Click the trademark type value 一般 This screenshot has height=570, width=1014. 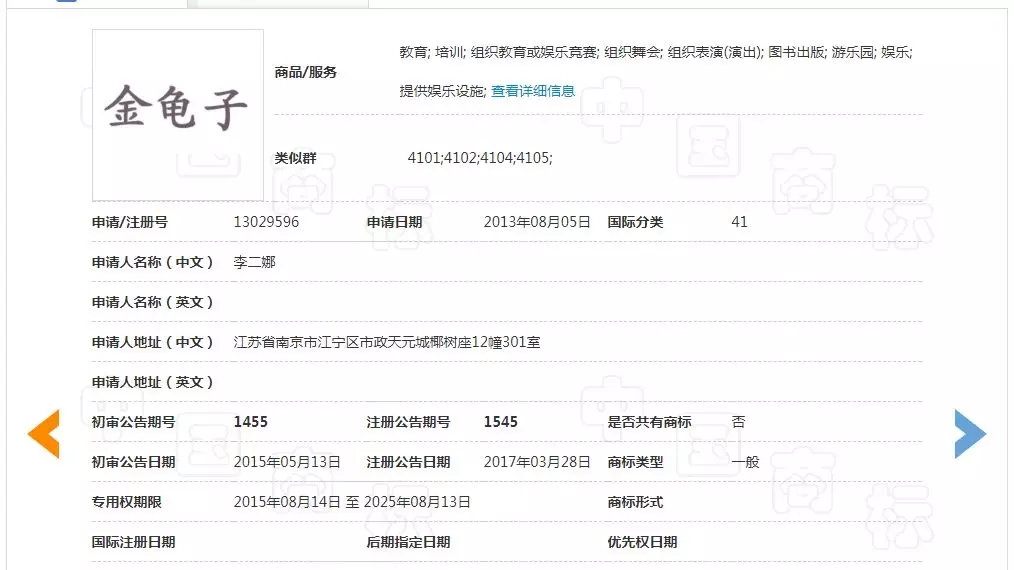tap(745, 462)
